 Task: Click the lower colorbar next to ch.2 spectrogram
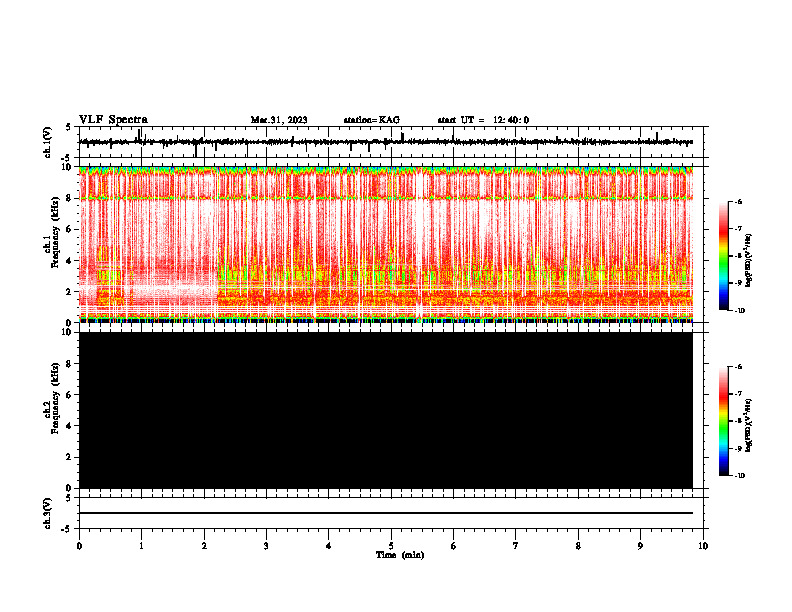point(723,421)
